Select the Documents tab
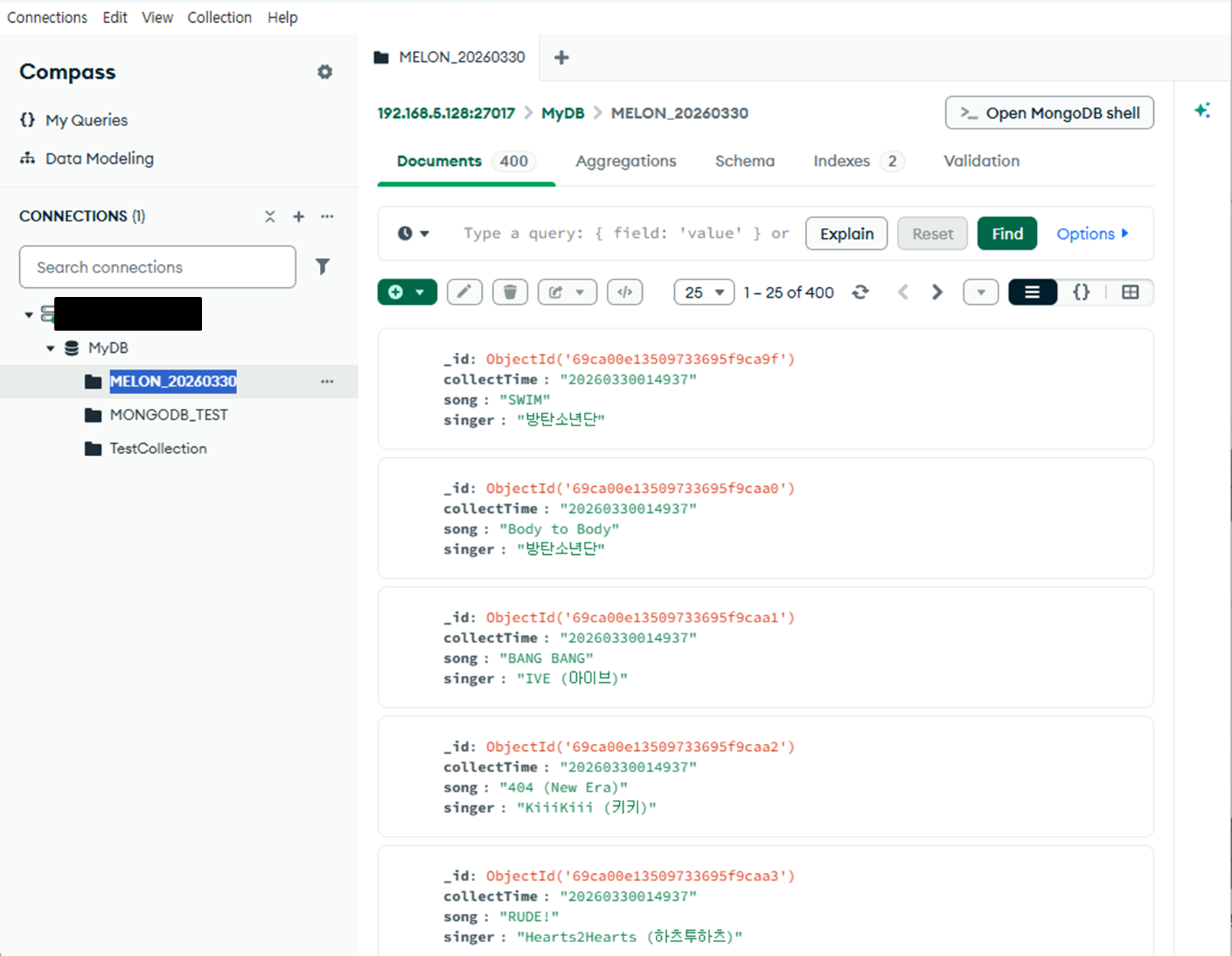 466,161
